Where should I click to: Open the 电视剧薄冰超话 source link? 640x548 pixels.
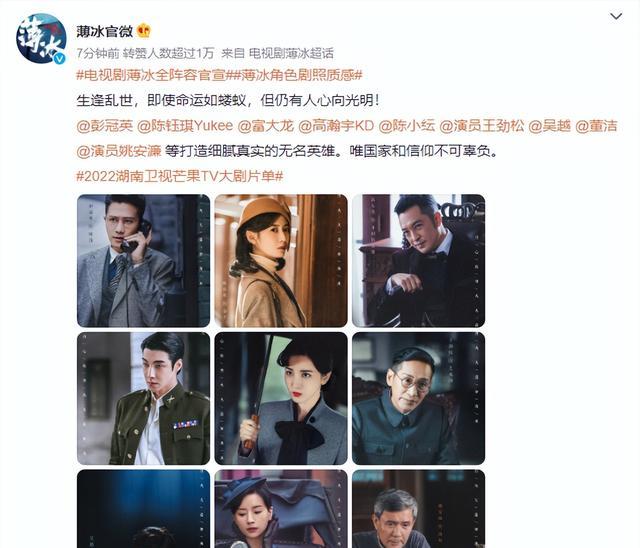[291, 53]
